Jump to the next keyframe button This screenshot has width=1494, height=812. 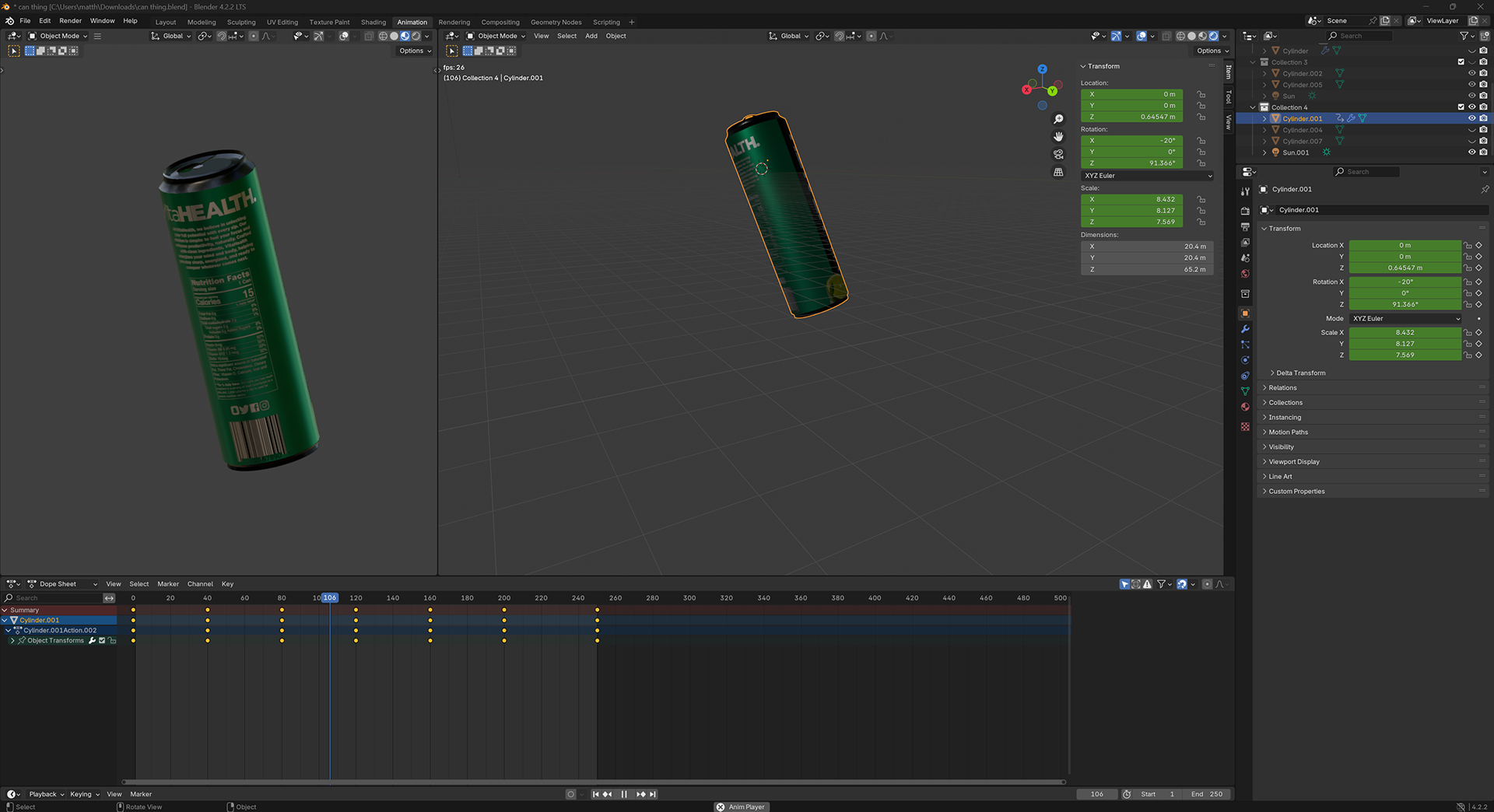point(641,794)
